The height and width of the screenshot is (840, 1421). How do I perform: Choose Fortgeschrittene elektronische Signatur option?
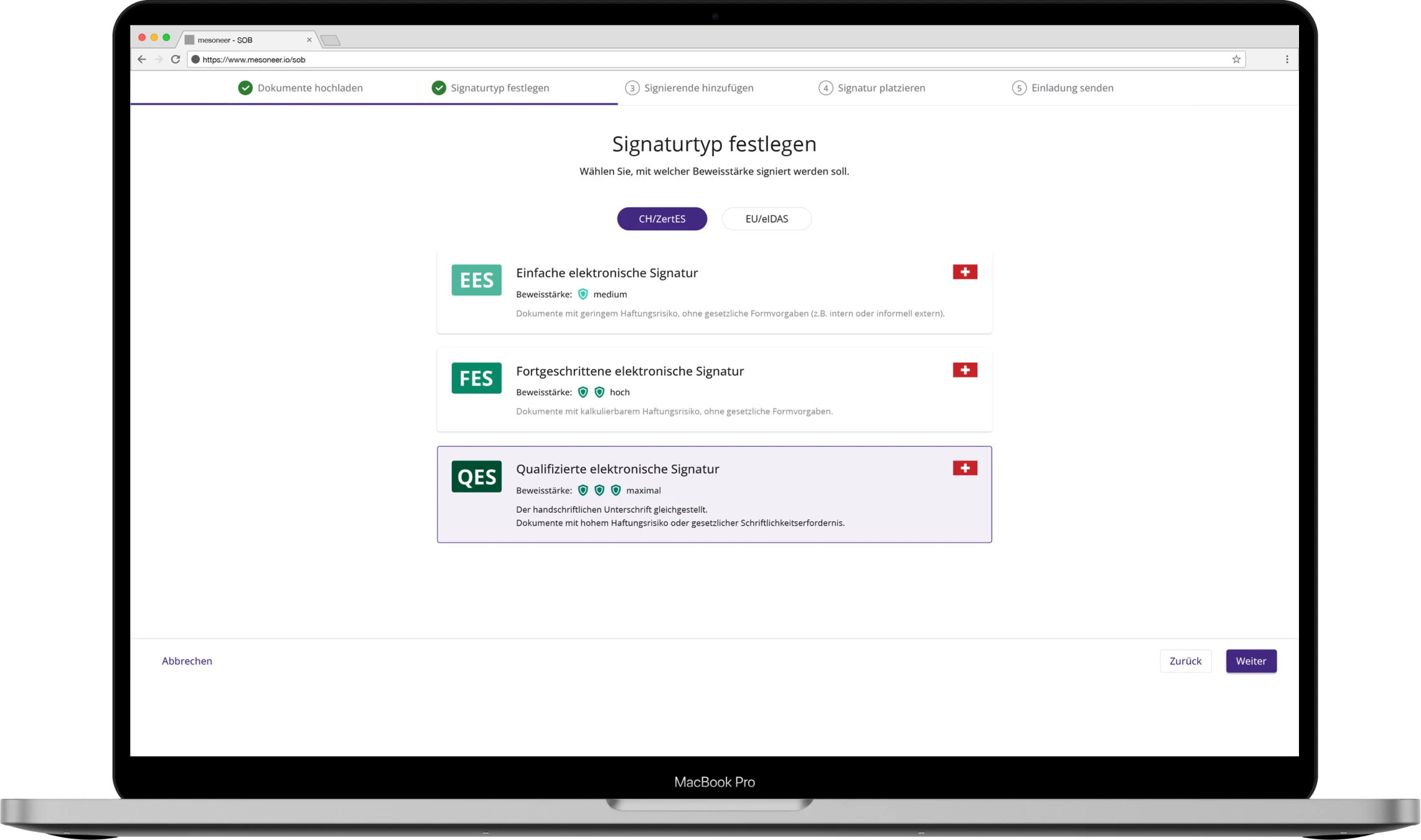(x=629, y=371)
